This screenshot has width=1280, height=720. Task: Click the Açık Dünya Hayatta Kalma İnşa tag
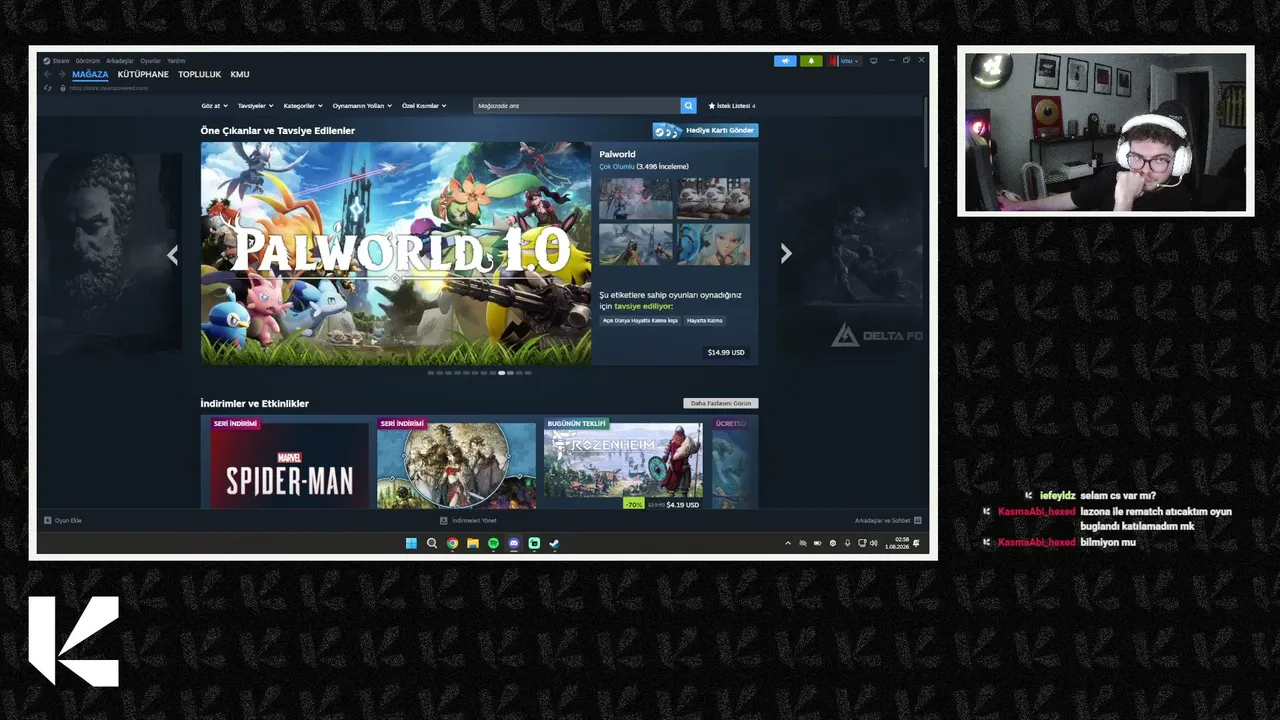(640, 320)
